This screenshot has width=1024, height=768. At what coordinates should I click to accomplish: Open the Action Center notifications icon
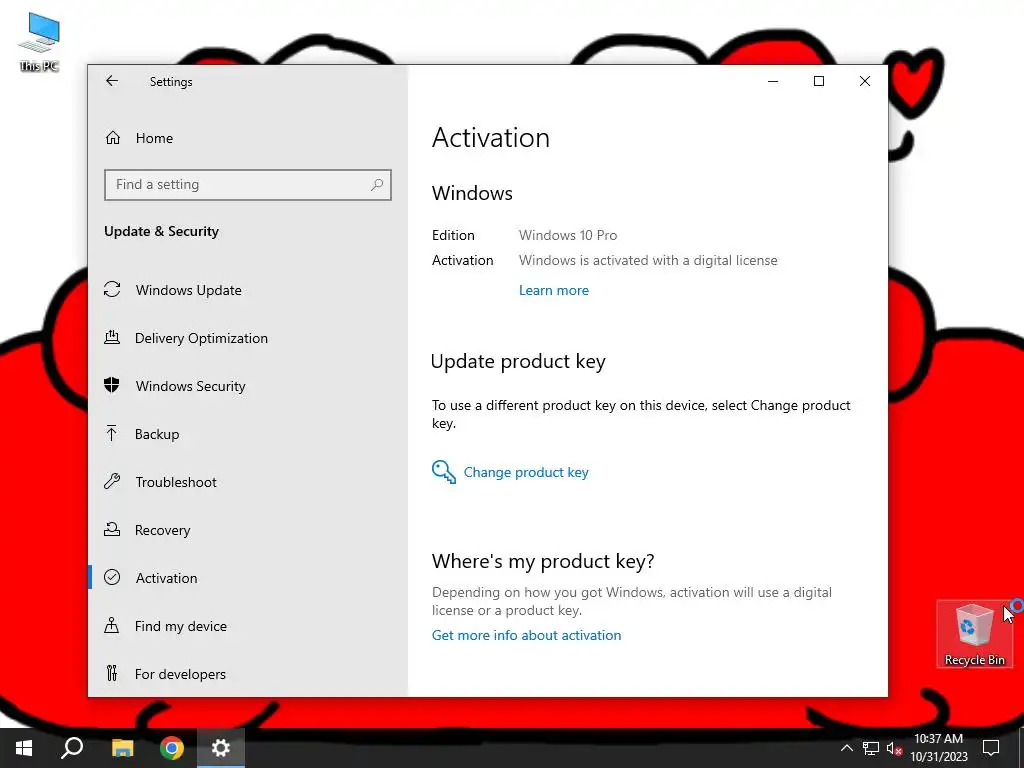pos(991,748)
